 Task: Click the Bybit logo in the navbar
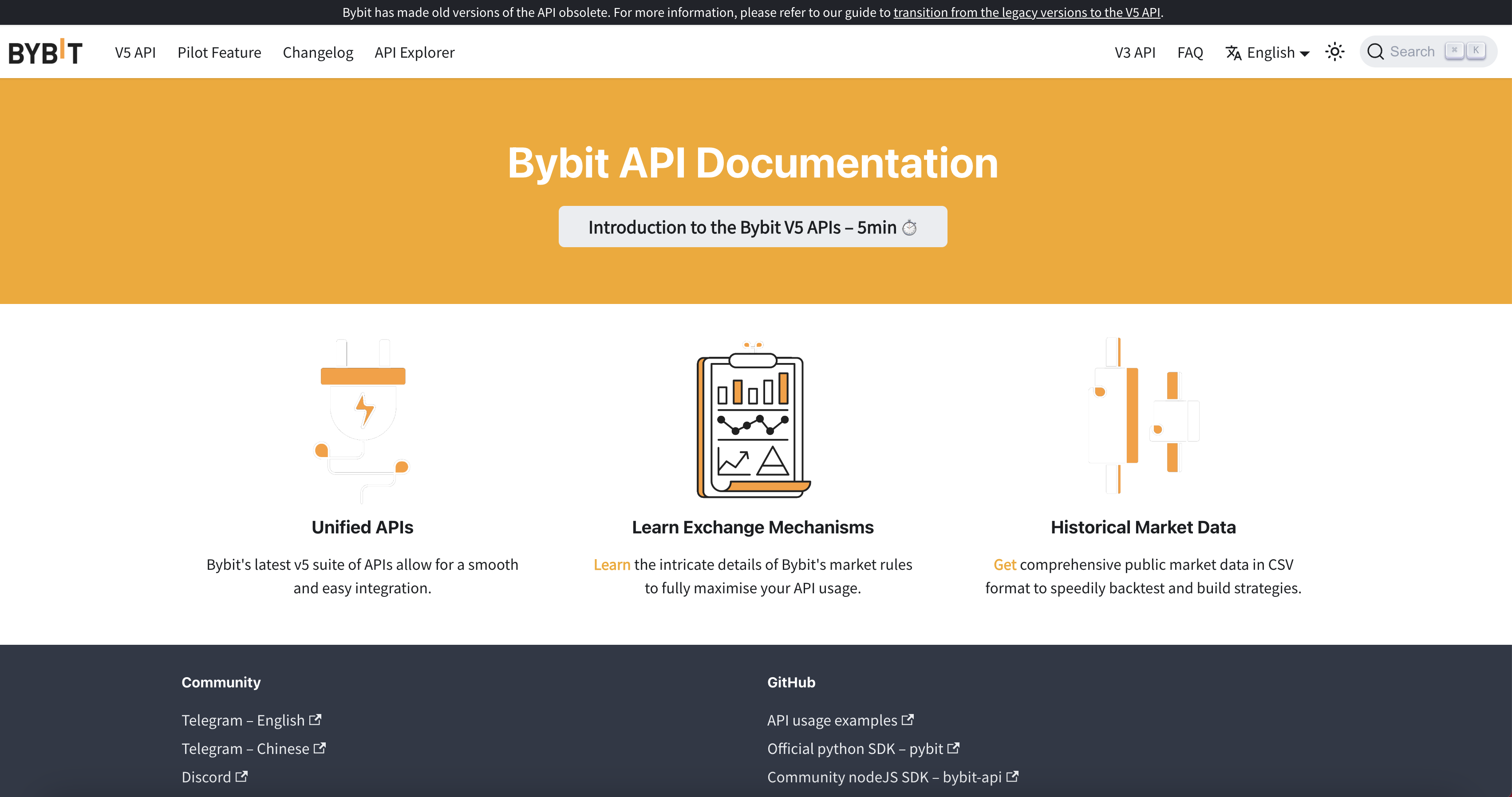pyautogui.click(x=45, y=51)
